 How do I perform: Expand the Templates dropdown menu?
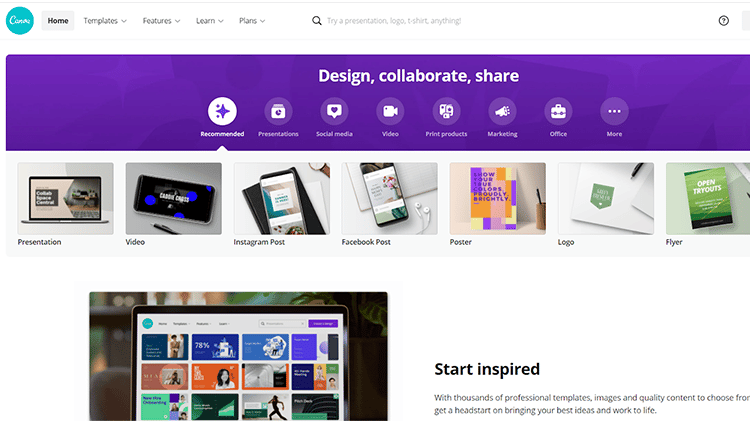(x=105, y=21)
